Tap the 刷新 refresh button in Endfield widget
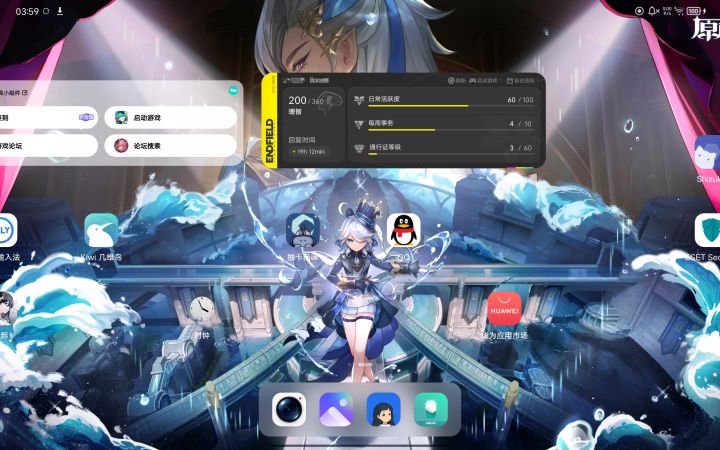Screen dimensions: 720x450 (x=456, y=80)
